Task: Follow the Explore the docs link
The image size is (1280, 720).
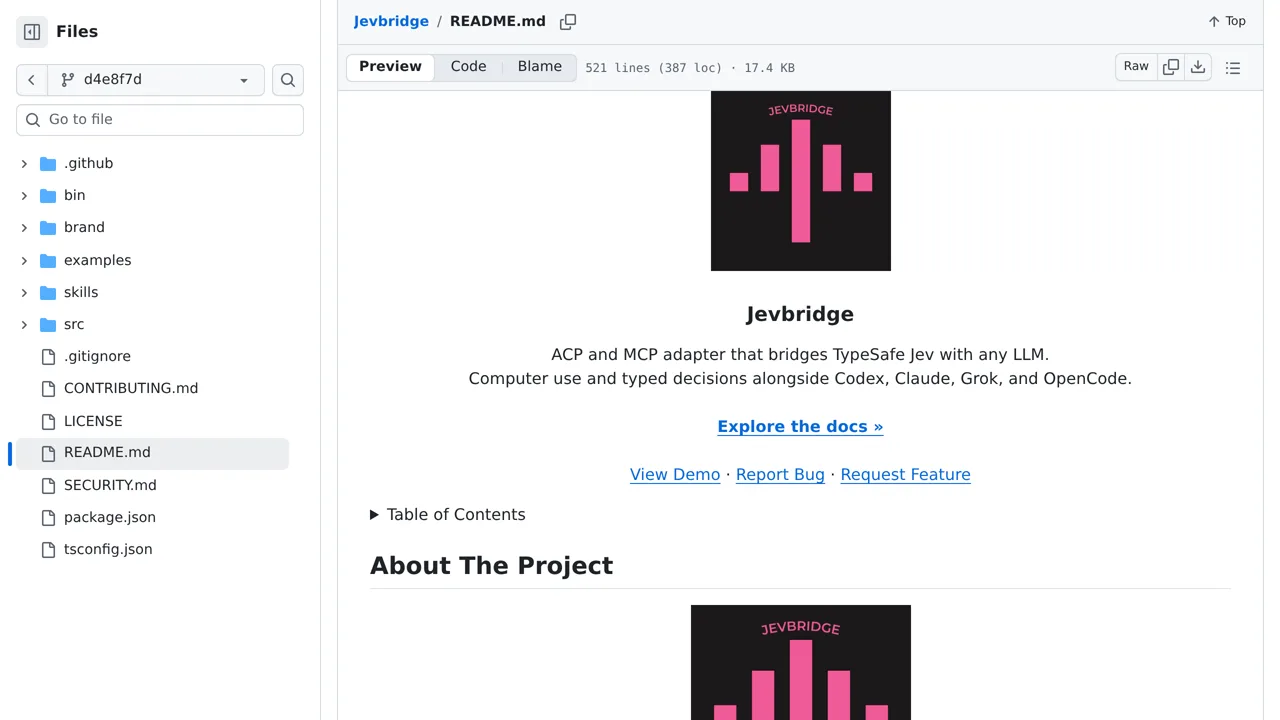Action: [800, 426]
